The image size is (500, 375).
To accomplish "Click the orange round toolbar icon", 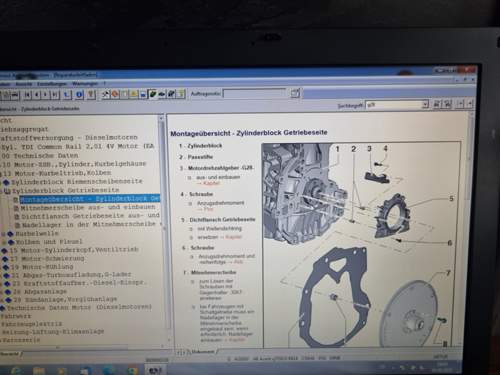I will pyautogui.click(x=115, y=94).
